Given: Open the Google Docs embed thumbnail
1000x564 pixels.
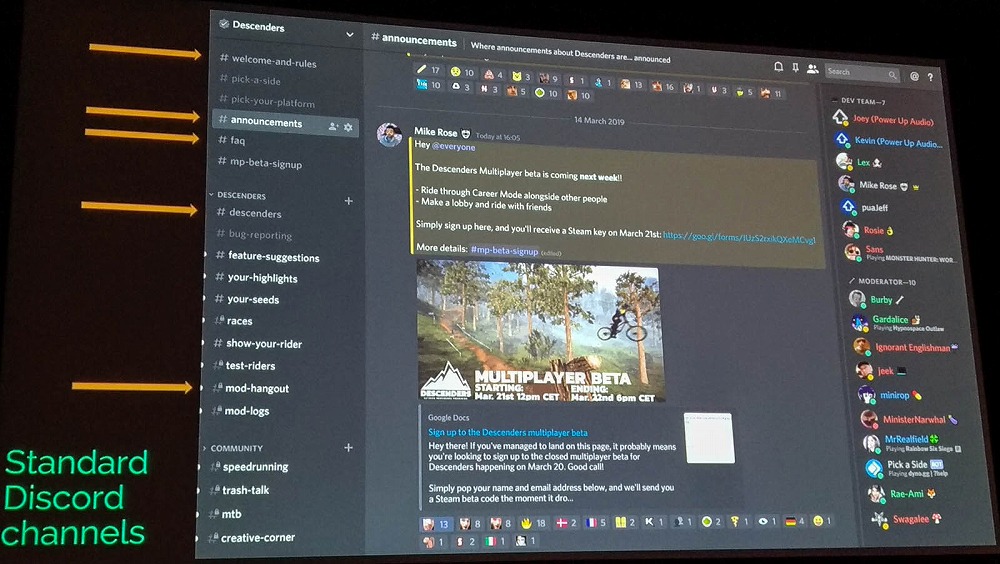Looking at the screenshot, I should tap(709, 438).
